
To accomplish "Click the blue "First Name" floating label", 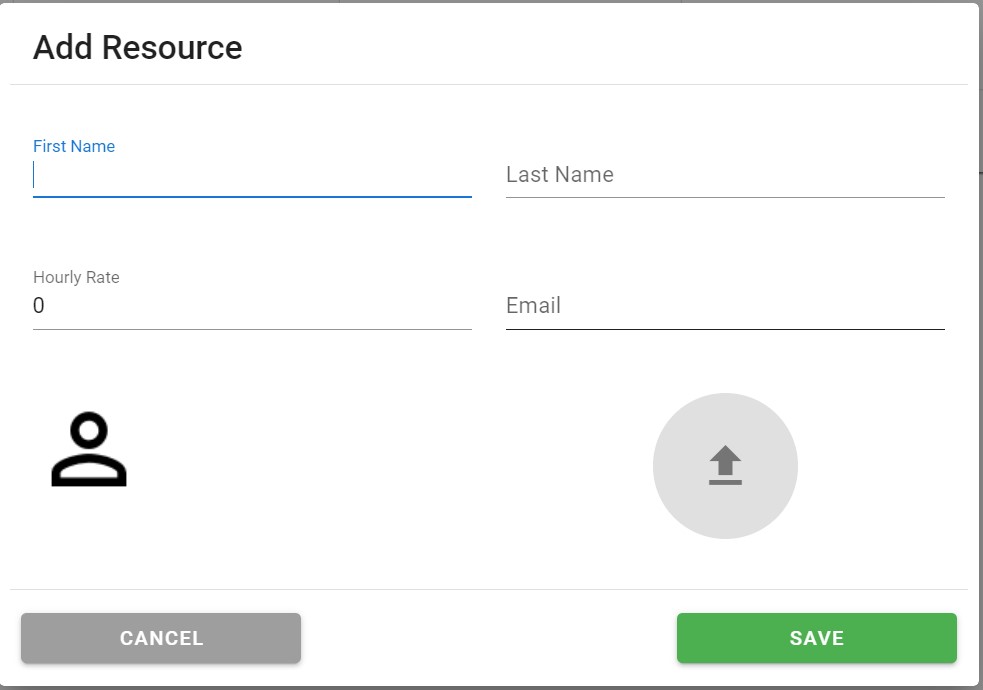I will click(x=74, y=146).
